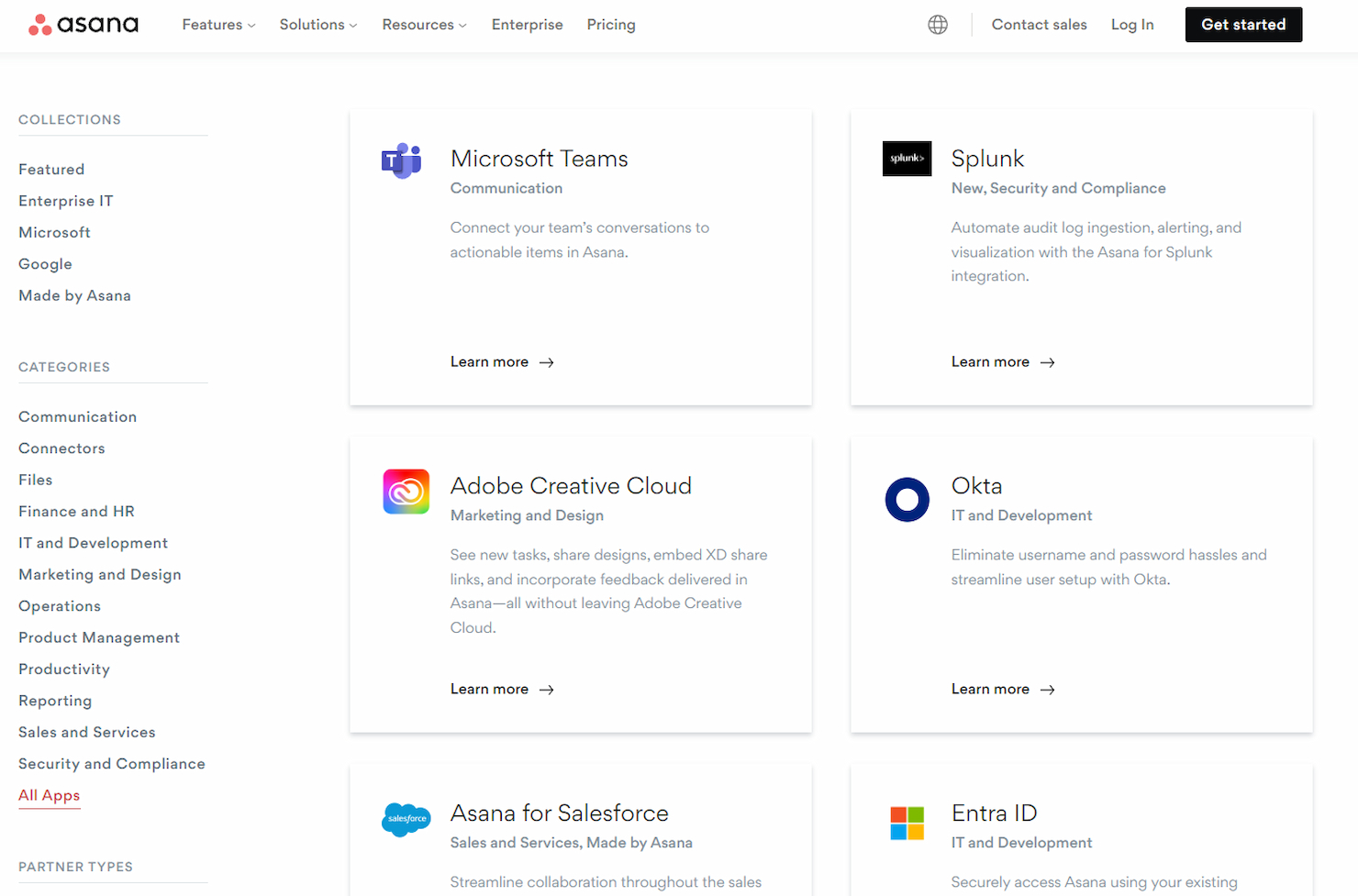Filter by Files category
Image resolution: width=1358 pixels, height=896 pixels.
point(35,480)
